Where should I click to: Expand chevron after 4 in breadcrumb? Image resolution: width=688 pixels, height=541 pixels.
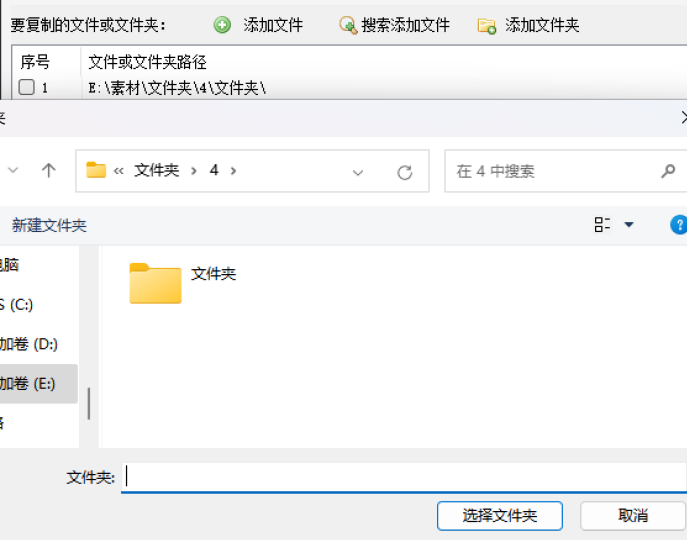[x=233, y=171]
